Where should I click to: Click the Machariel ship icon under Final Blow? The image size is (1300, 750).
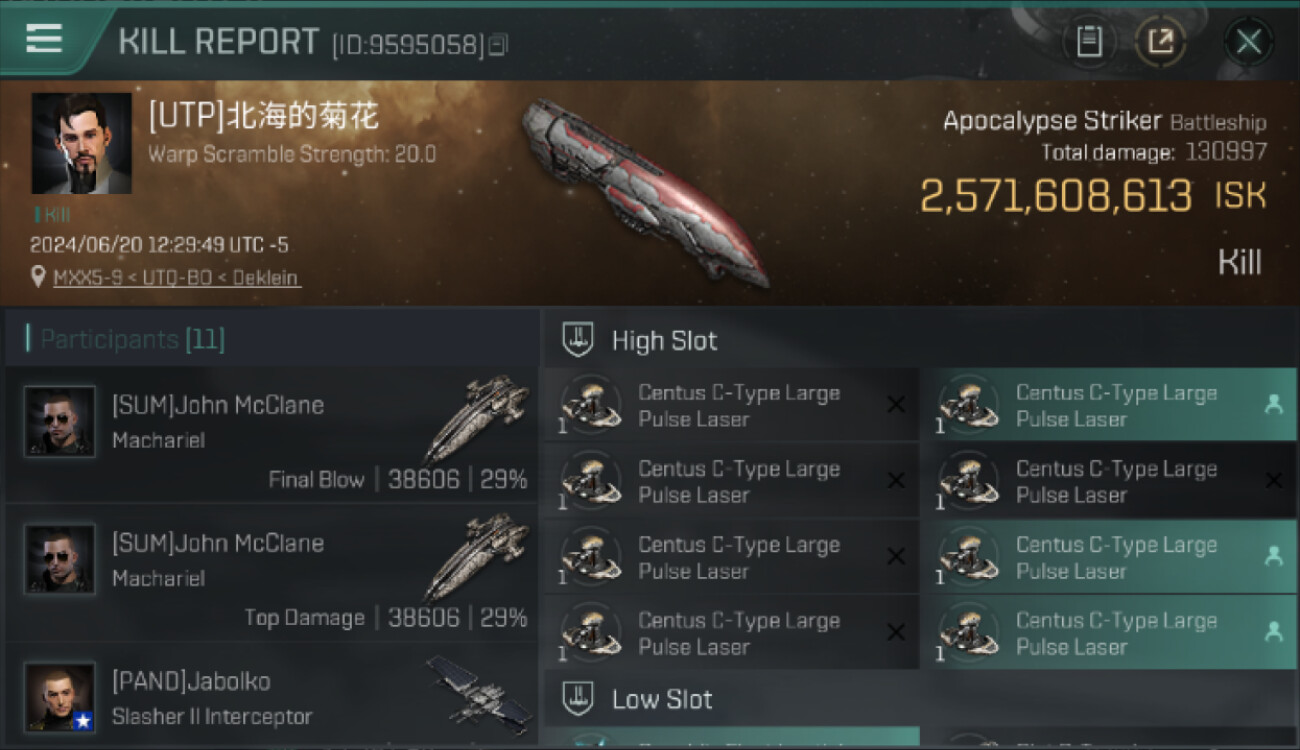point(478,417)
